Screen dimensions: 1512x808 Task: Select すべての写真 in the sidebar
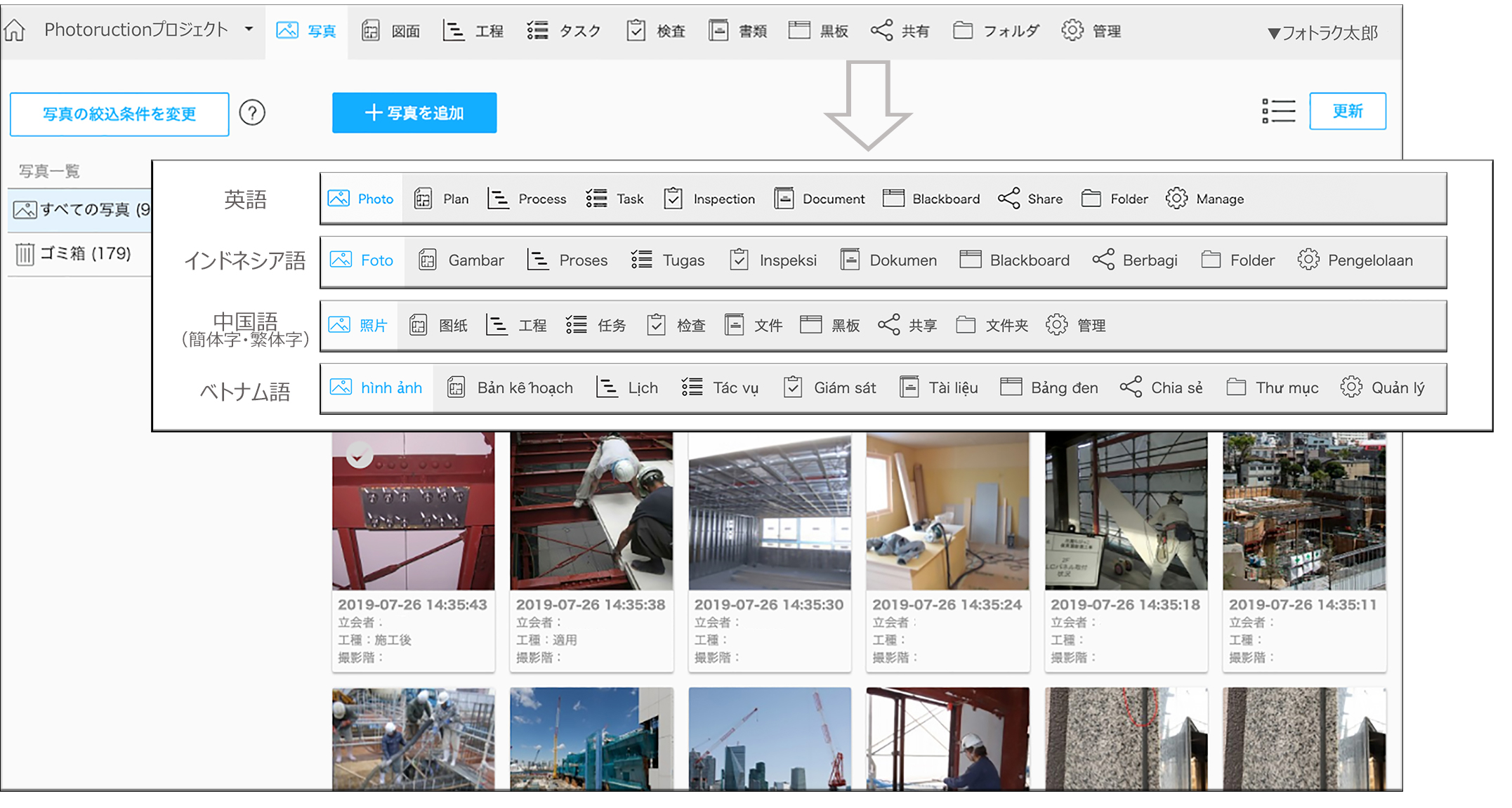tap(80, 209)
